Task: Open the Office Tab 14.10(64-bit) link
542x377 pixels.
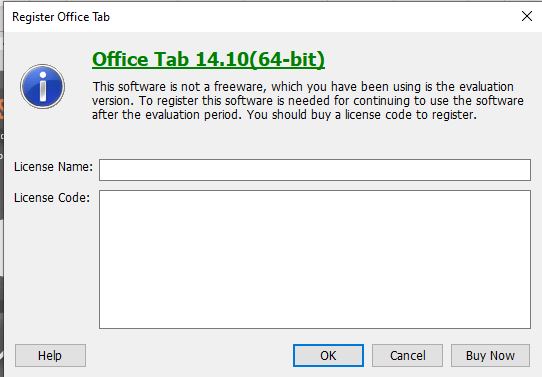Action: 208,59
